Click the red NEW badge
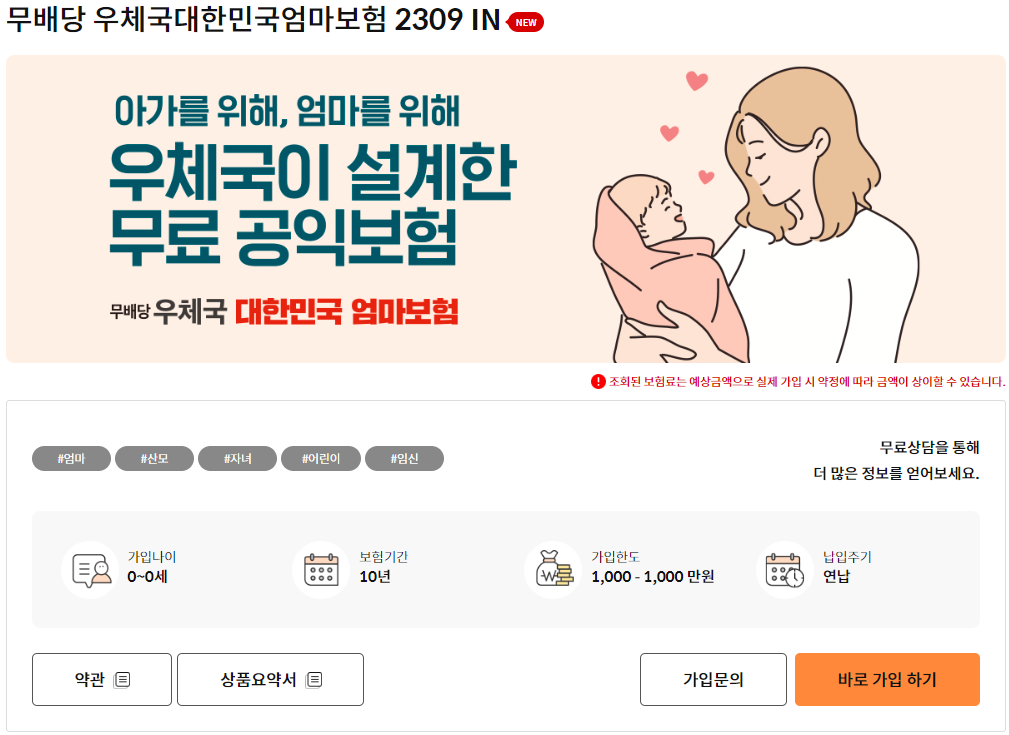This screenshot has width=1009, height=735. pyautogui.click(x=525, y=23)
